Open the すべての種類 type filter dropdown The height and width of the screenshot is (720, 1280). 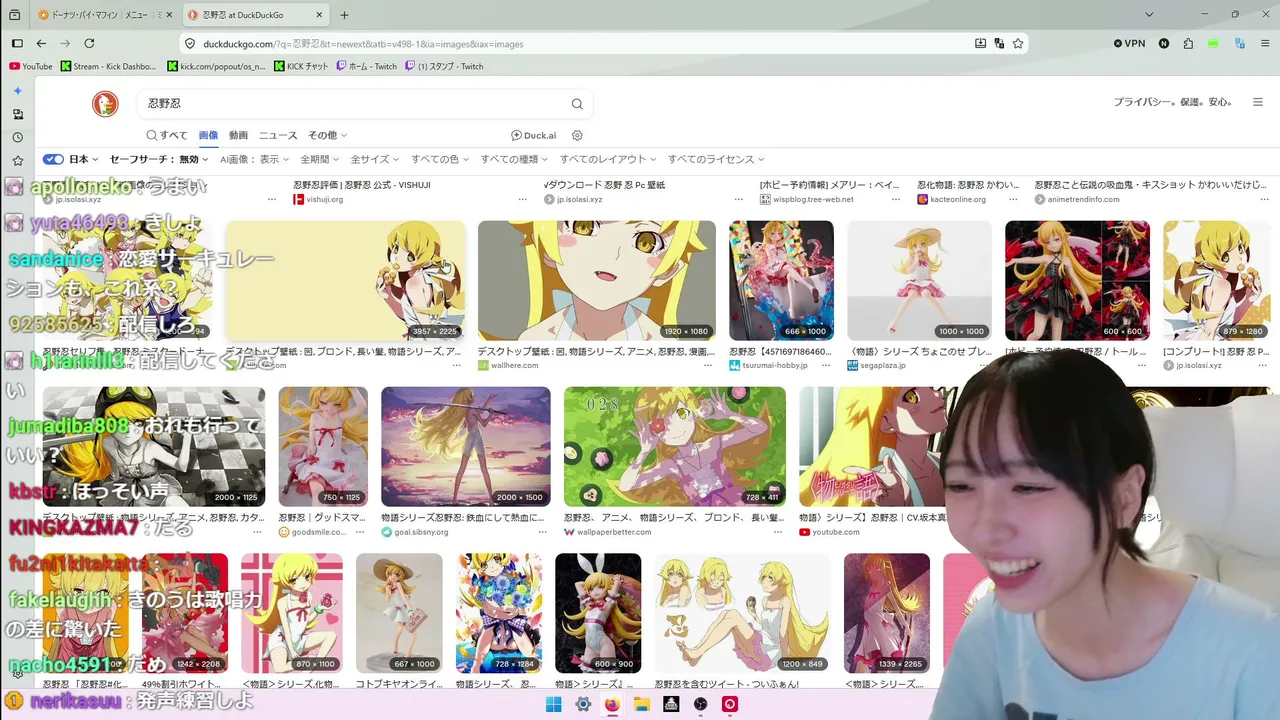[514, 159]
